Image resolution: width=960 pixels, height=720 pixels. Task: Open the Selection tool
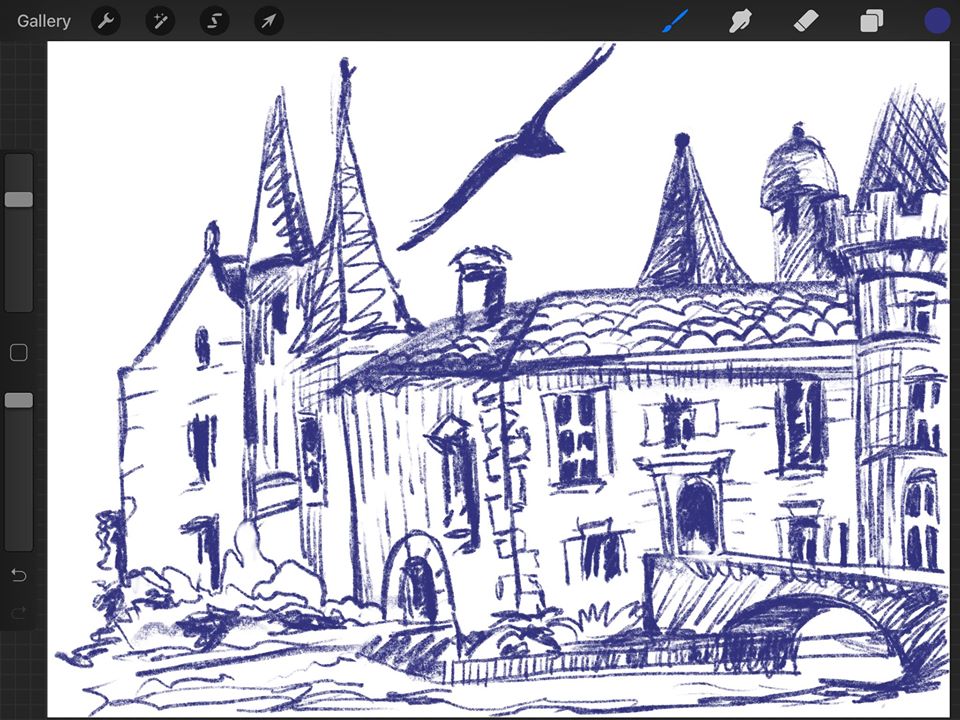[214, 21]
